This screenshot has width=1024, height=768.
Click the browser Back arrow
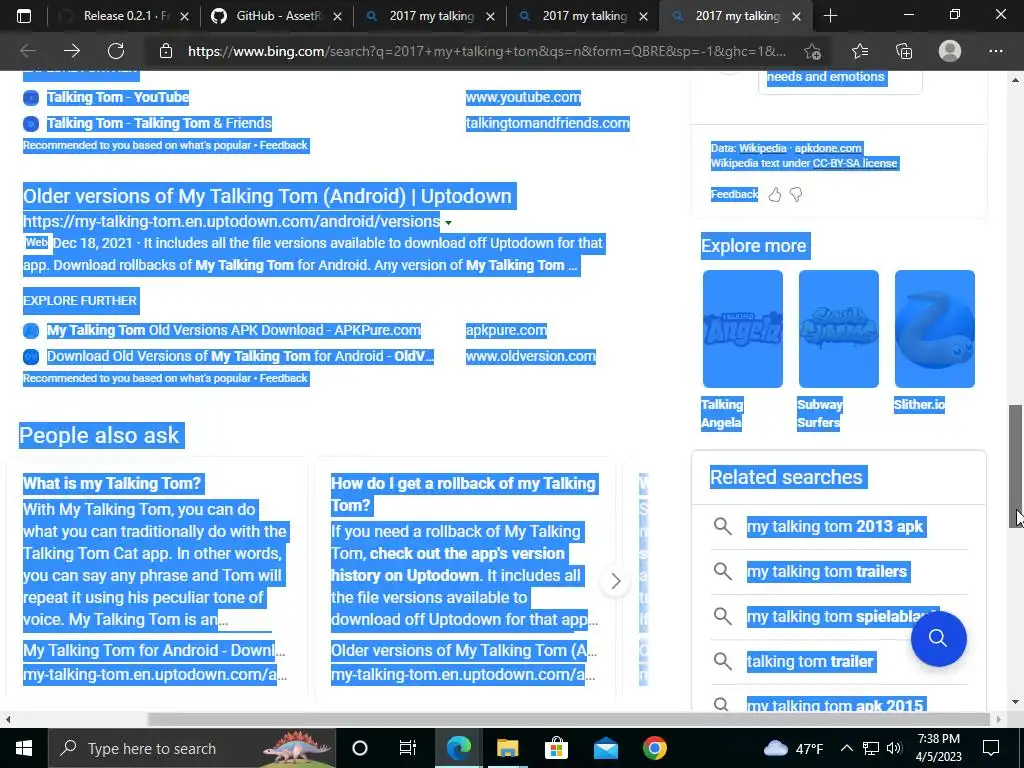[27, 51]
